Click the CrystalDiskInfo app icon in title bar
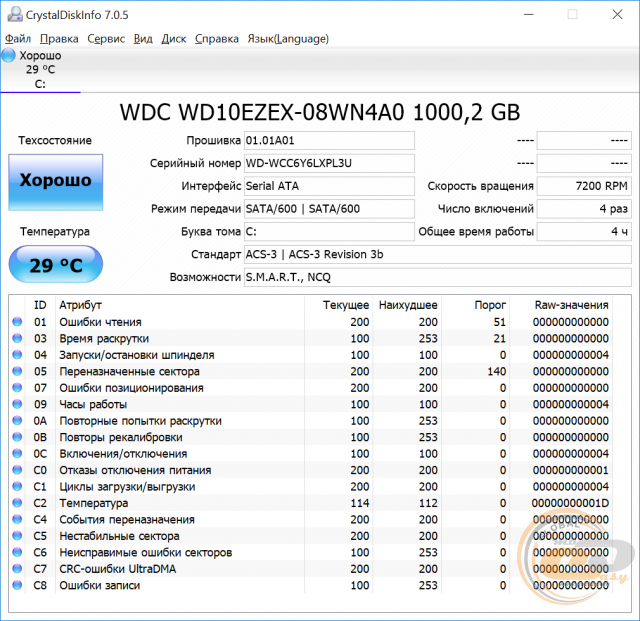This screenshot has width=640, height=621. tap(15, 15)
